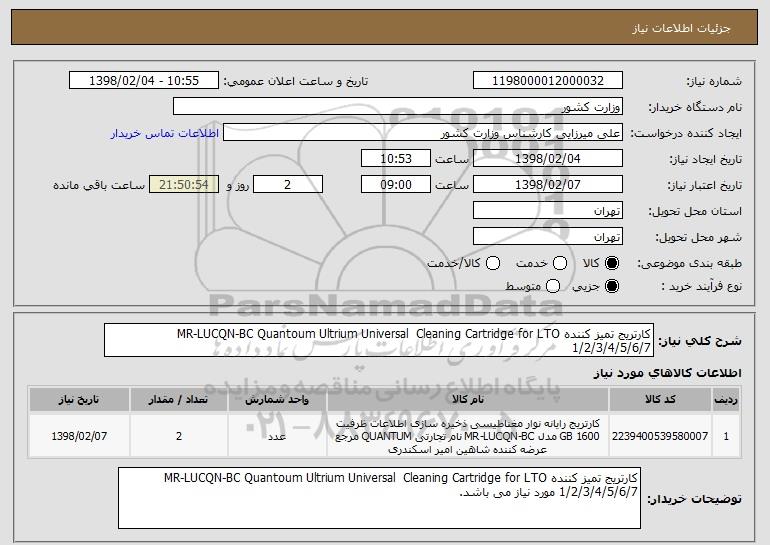This screenshot has width=770, height=545.
Task: Click the quantity cell showing 2
Action: coord(178,436)
